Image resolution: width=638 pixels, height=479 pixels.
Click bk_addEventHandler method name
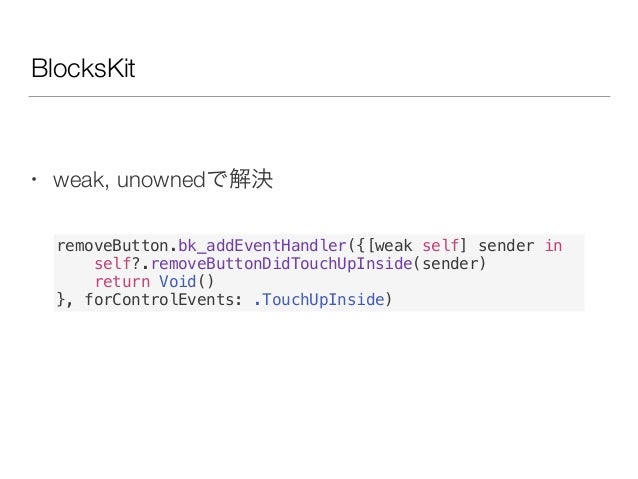(x=262, y=246)
